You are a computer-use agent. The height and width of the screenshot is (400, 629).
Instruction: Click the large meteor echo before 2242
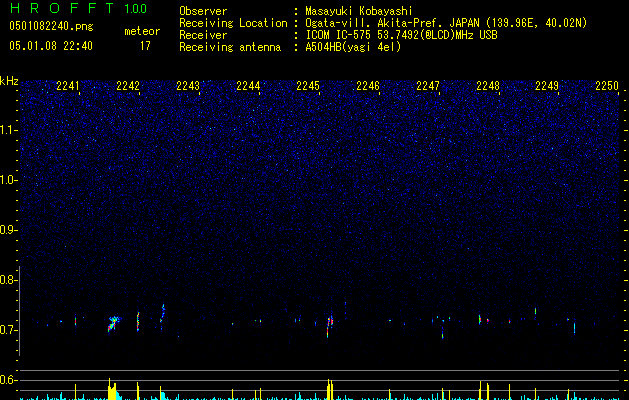click(x=114, y=324)
